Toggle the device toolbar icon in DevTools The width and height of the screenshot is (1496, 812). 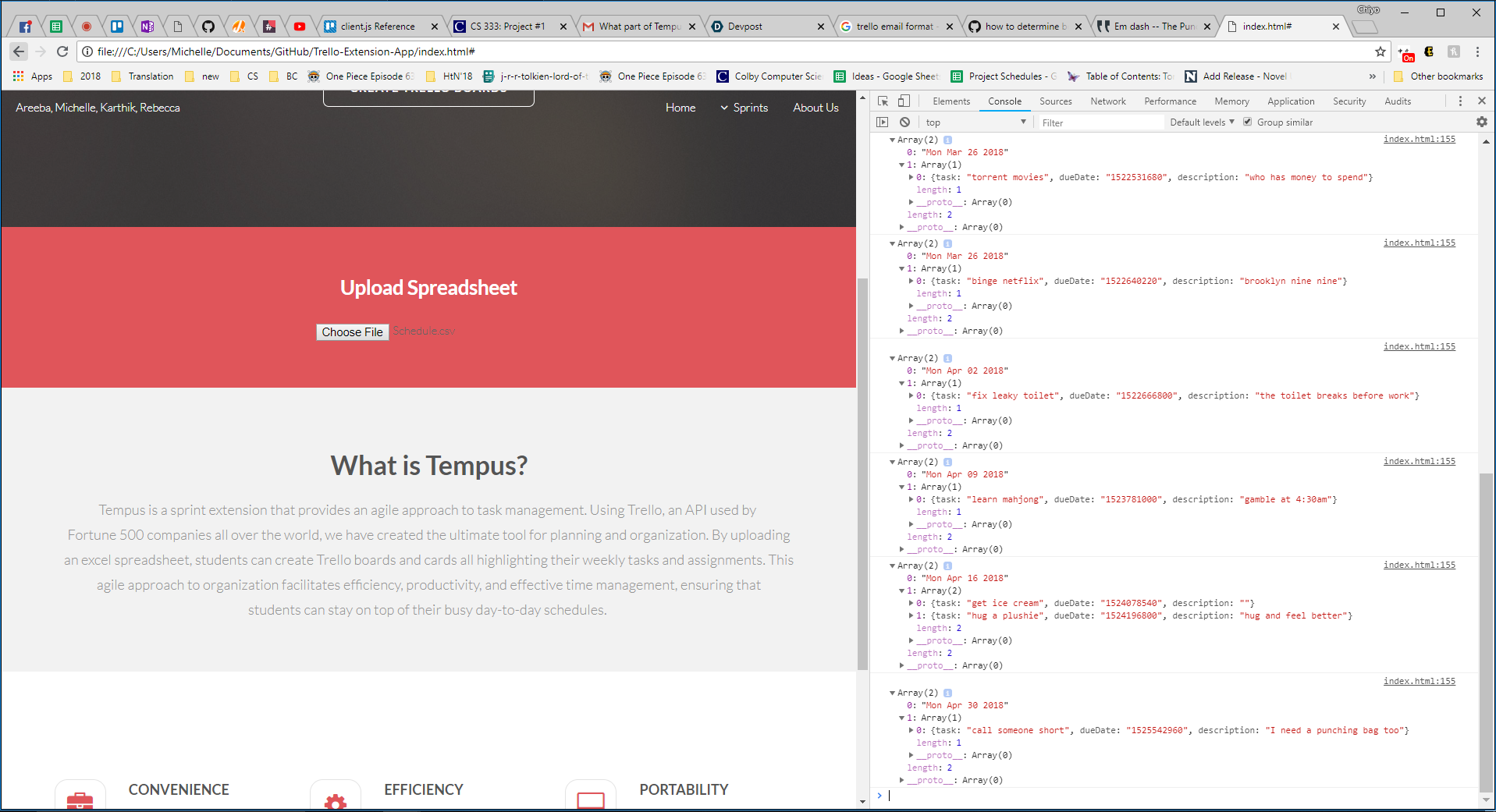pyautogui.click(x=904, y=101)
